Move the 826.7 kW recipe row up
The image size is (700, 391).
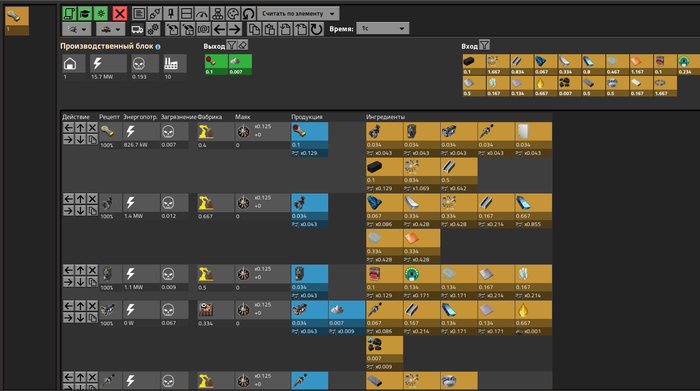pos(80,128)
